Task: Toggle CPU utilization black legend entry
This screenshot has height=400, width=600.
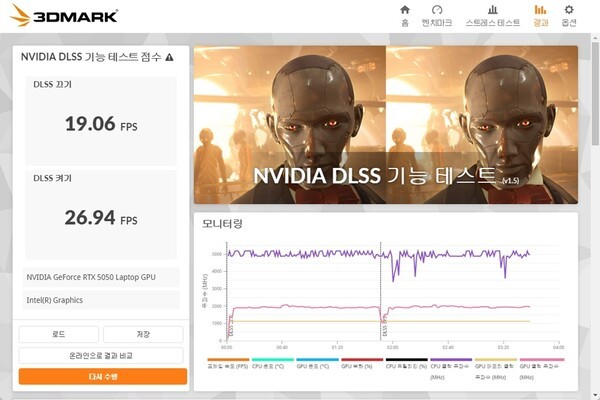Action: pos(406,364)
